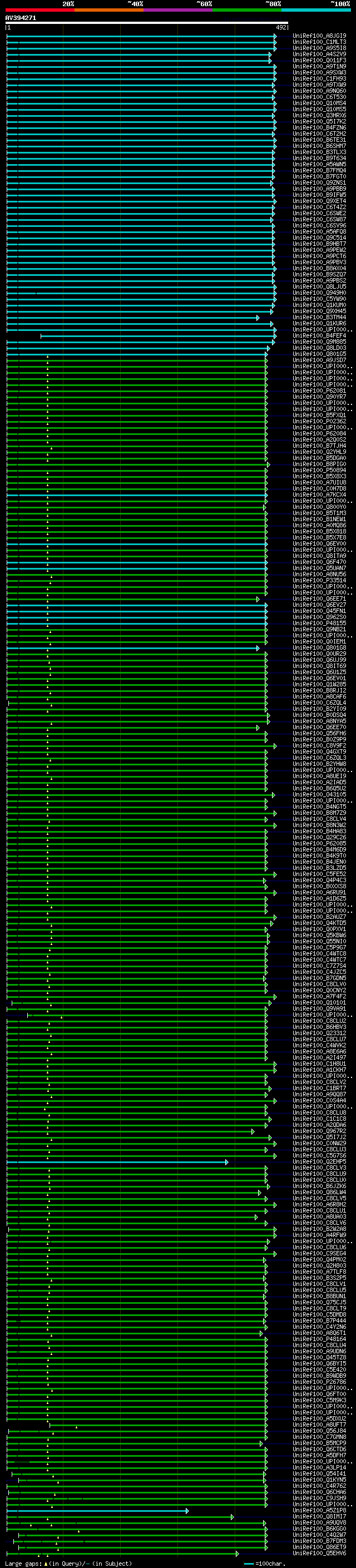
Task: Select hit UniRef100_B4FEF4
Action: [319, 335]
